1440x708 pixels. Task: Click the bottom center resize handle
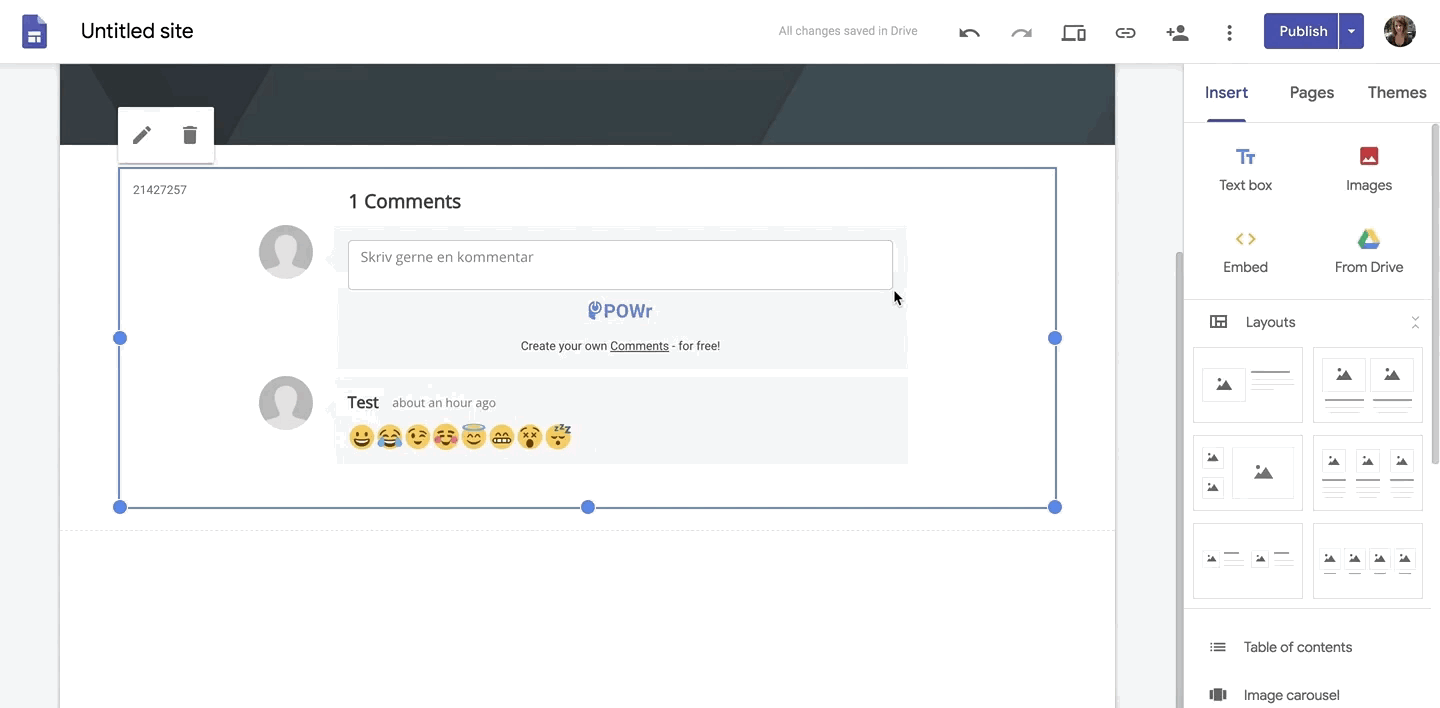coord(588,507)
